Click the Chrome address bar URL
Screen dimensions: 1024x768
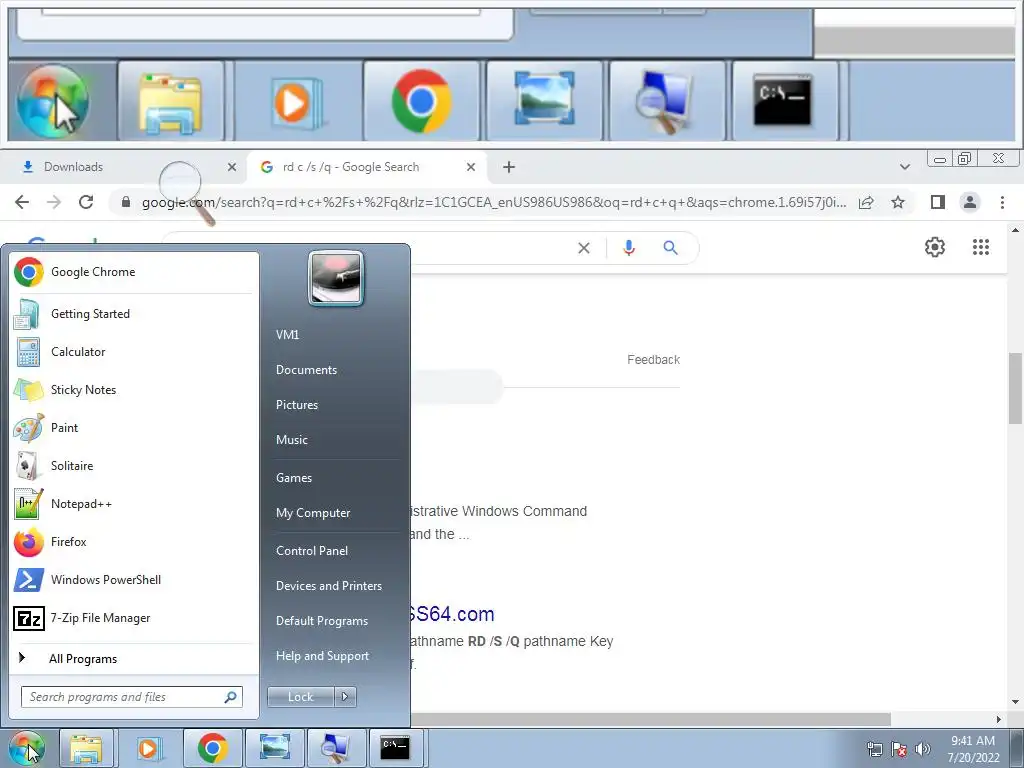494,202
